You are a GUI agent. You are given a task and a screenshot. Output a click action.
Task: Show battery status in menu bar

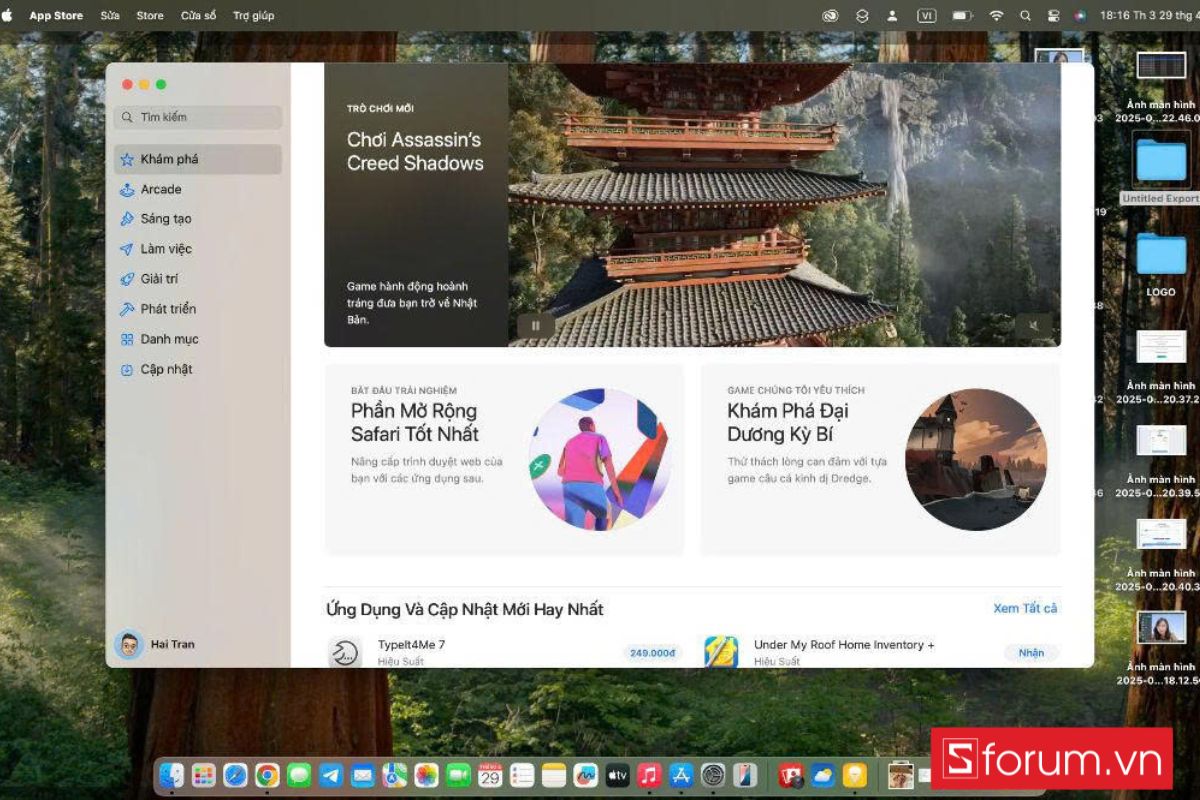tap(962, 16)
